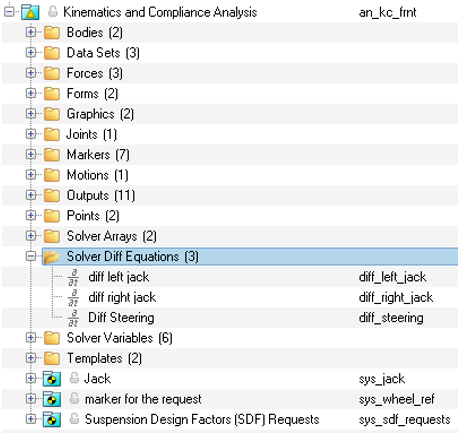The height and width of the screenshot is (435, 461).
Task: Select the Markers (7) tree item
Action: pos(98,155)
